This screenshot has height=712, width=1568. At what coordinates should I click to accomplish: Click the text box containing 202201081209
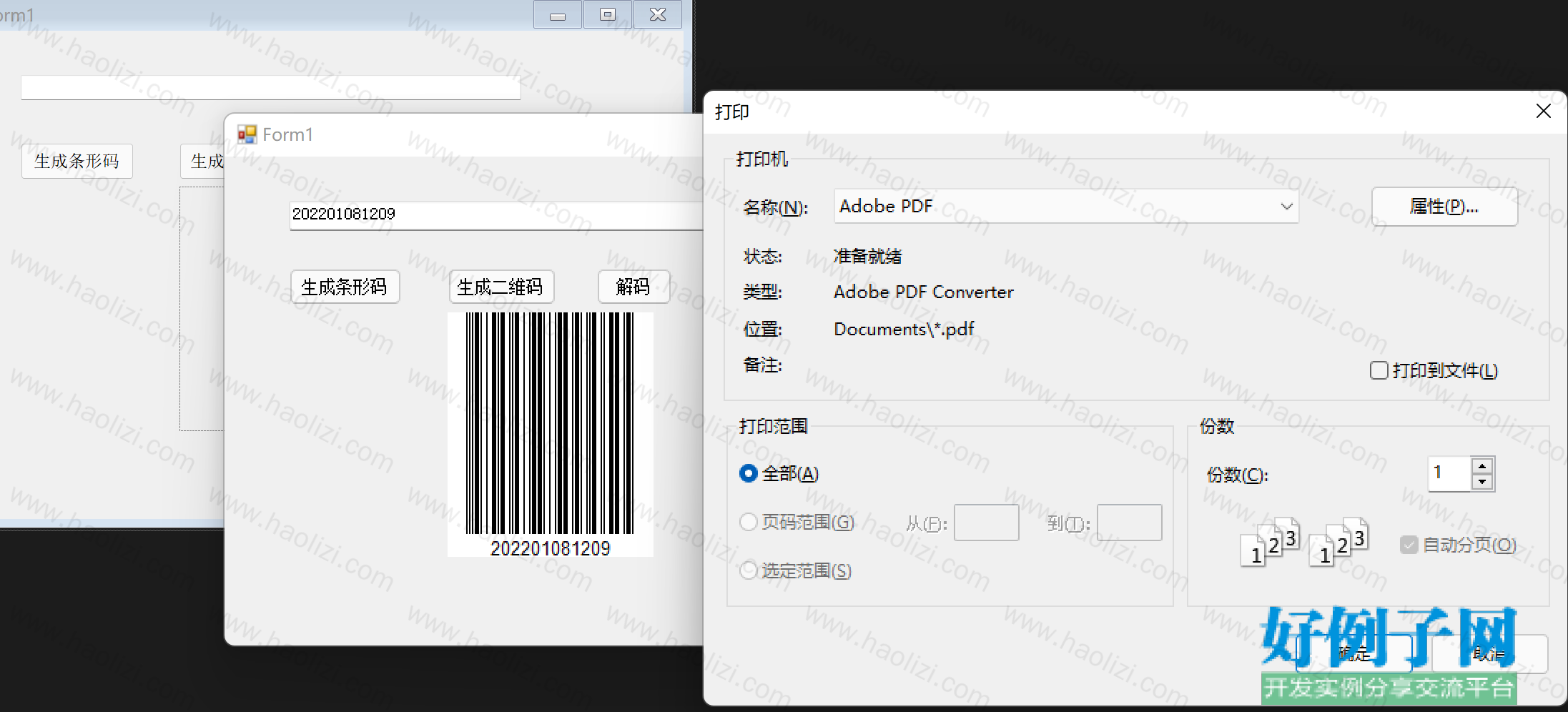[496, 214]
